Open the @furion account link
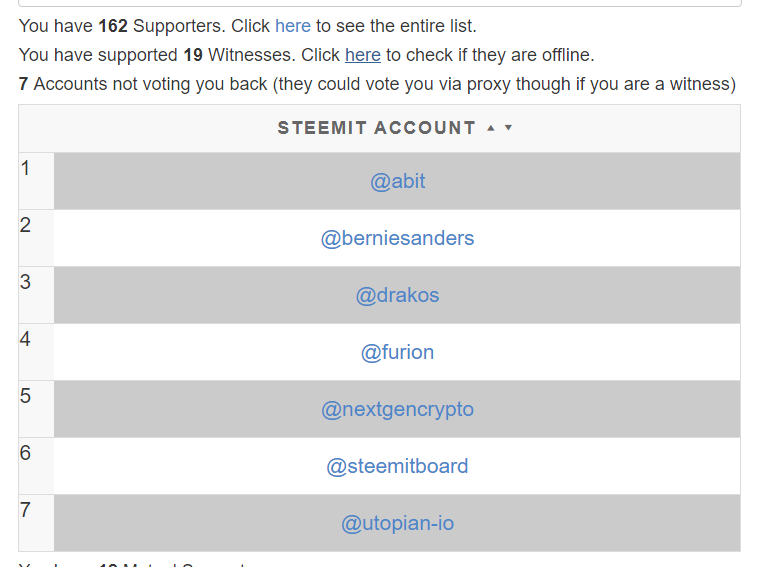The width and height of the screenshot is (772, 567). [397, 352]
